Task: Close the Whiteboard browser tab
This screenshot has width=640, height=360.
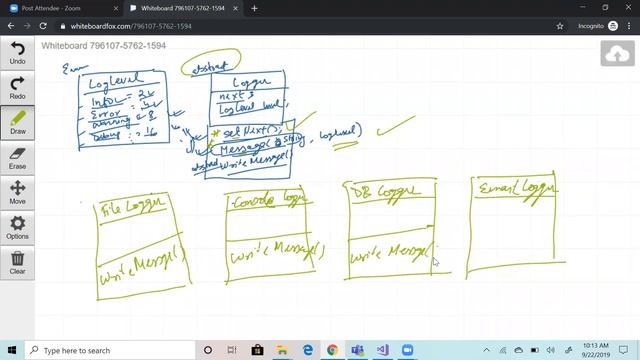Action: tap(236, 8)
